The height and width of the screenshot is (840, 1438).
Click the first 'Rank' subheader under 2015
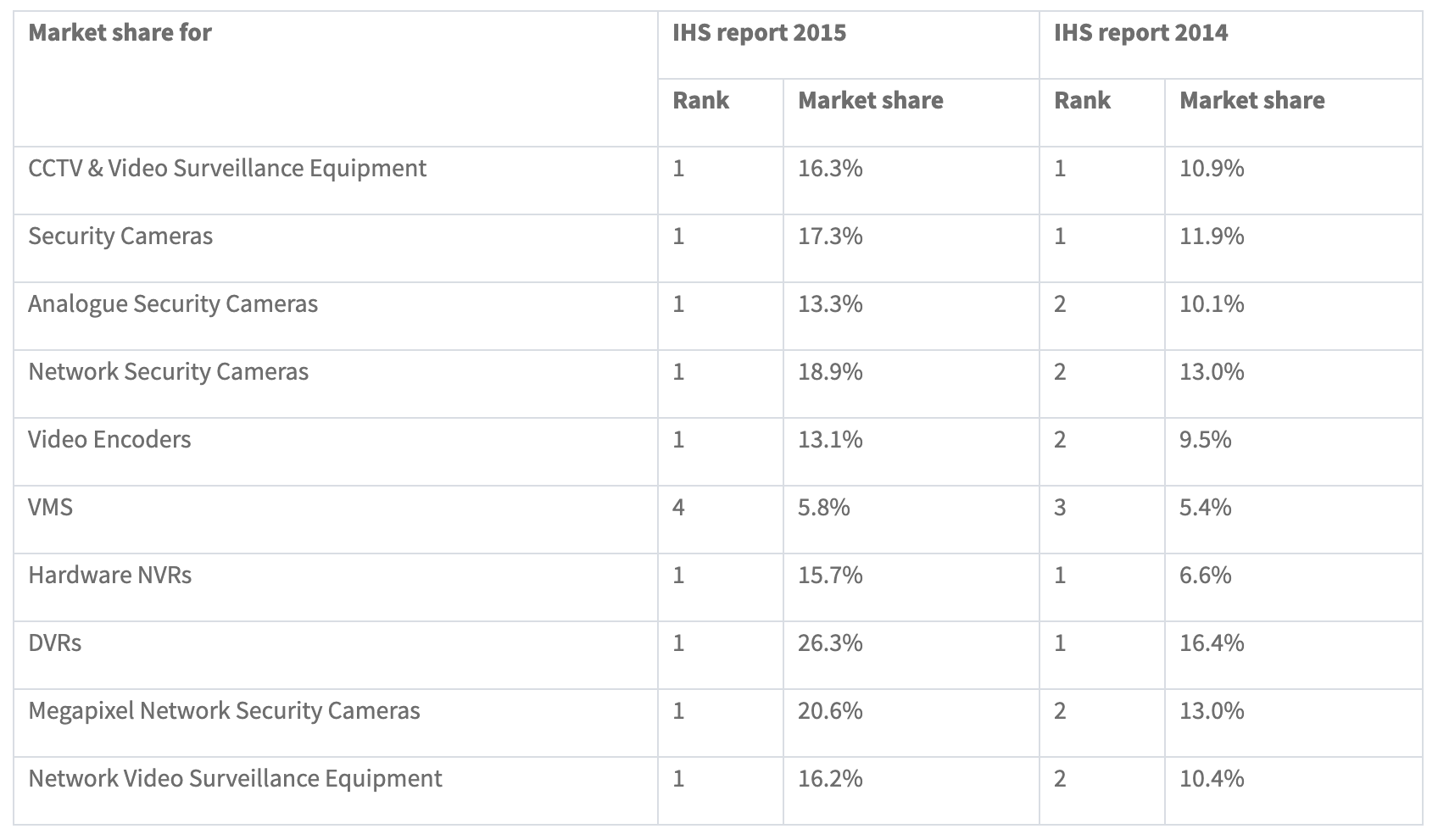[x=699, y=100]
